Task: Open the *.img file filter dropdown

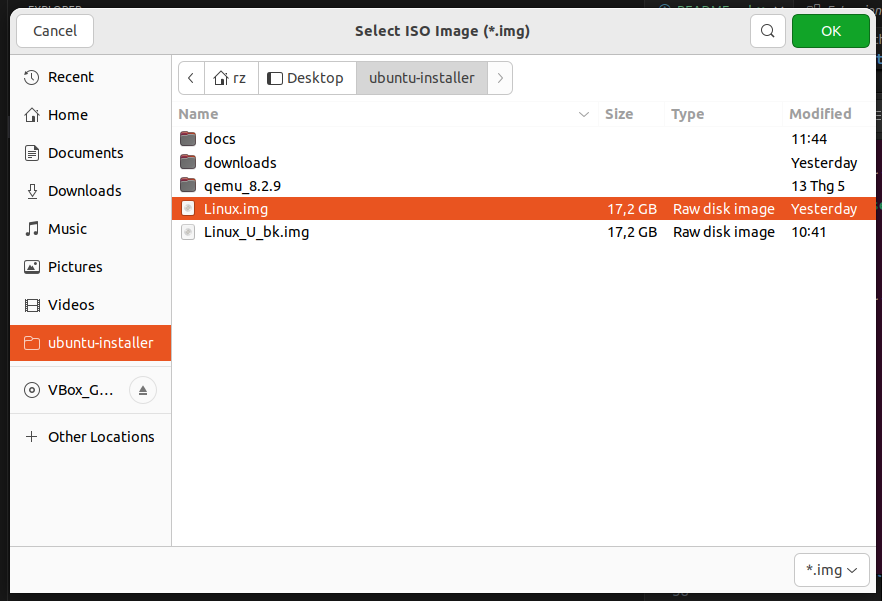Action: point(831,570)
